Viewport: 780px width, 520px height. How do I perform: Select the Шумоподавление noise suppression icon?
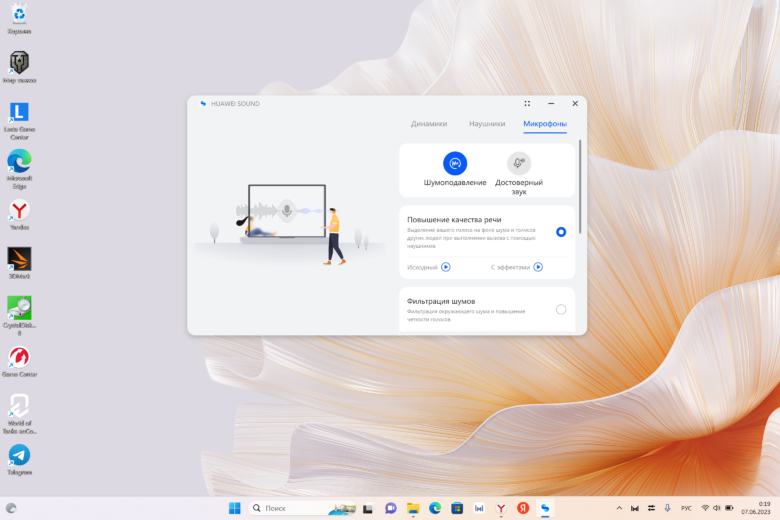455,163
